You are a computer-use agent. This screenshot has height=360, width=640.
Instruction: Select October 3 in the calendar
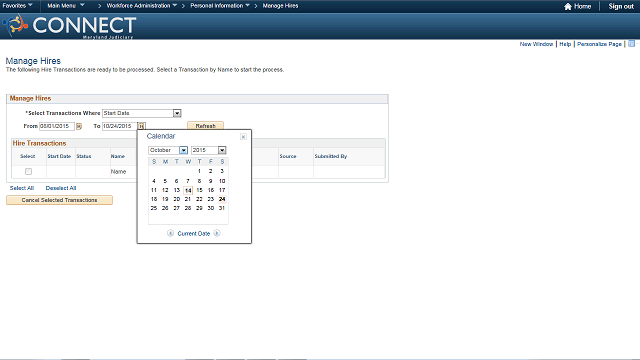pos(222,171)
